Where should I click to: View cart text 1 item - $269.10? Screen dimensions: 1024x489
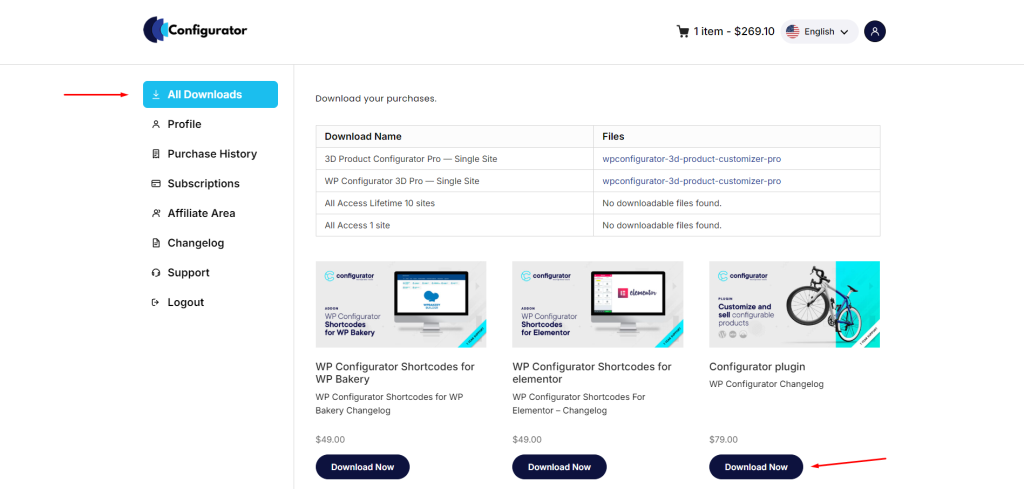click(734, 31)
